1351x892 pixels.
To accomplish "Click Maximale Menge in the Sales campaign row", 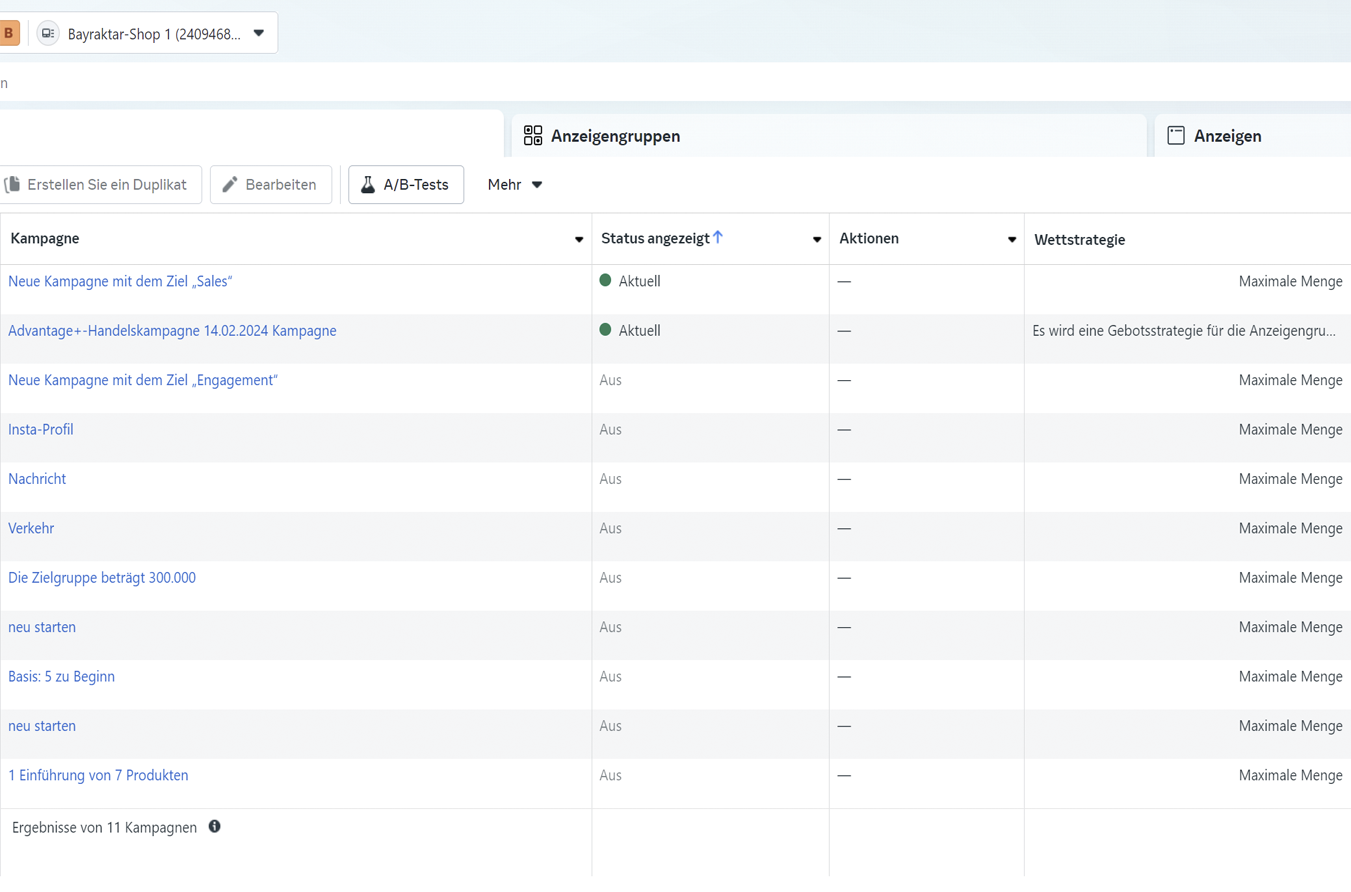I will coord(1291,282).
